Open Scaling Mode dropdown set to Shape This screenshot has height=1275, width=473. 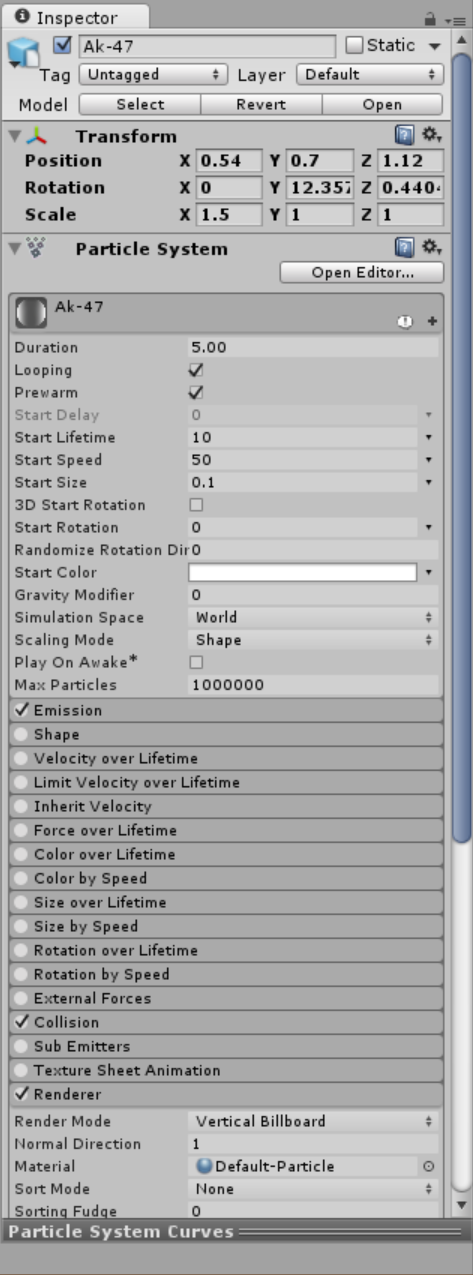pos(313,640)
